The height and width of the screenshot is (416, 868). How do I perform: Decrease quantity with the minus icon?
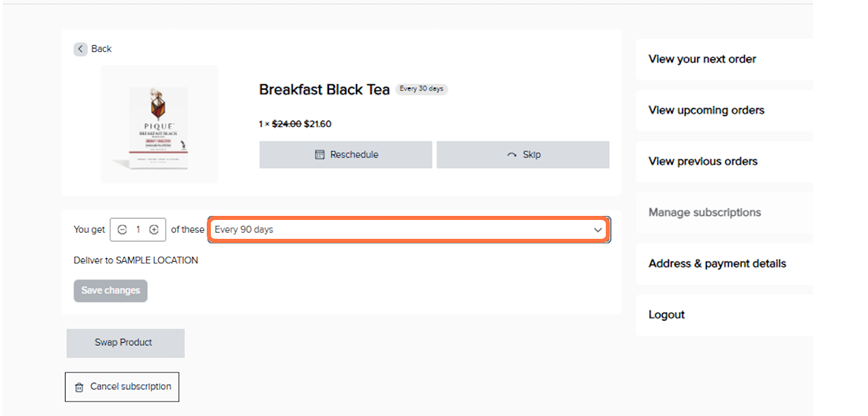click(122, 230)
